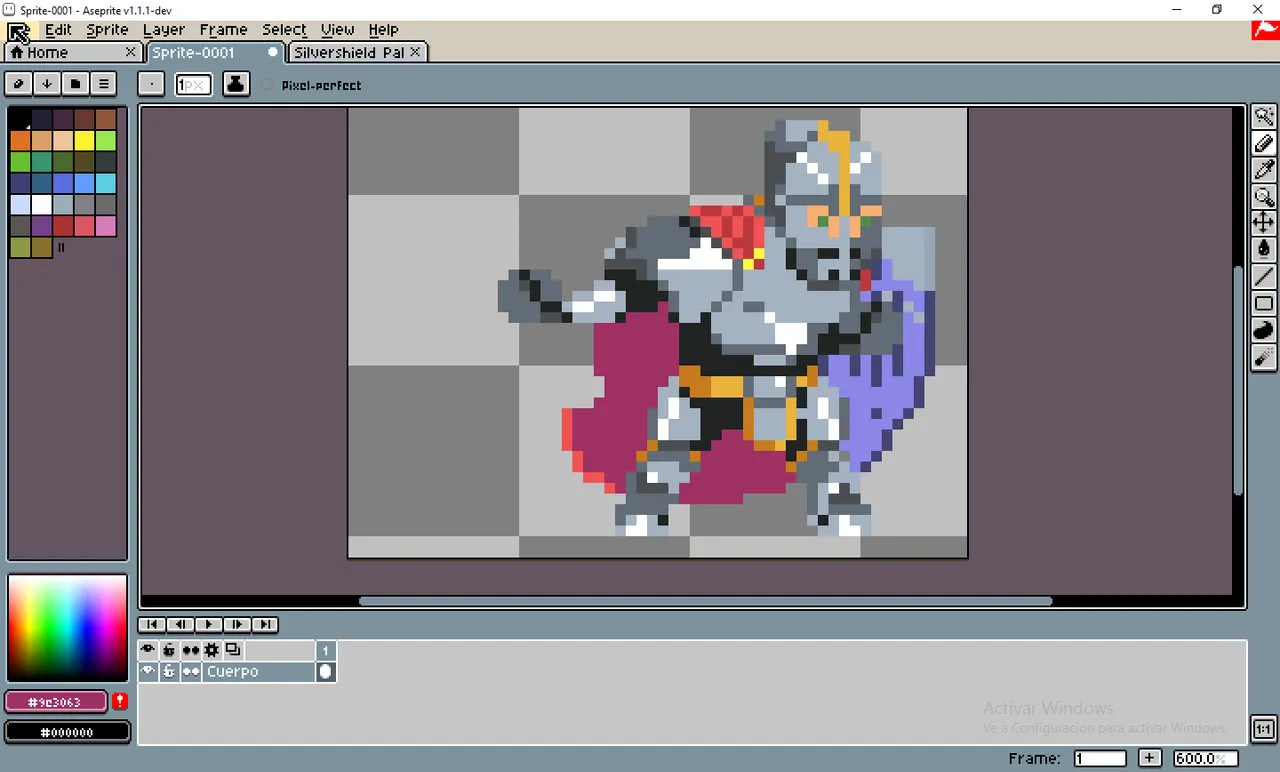Click the frame 1 header in timeline

(325, 650)
